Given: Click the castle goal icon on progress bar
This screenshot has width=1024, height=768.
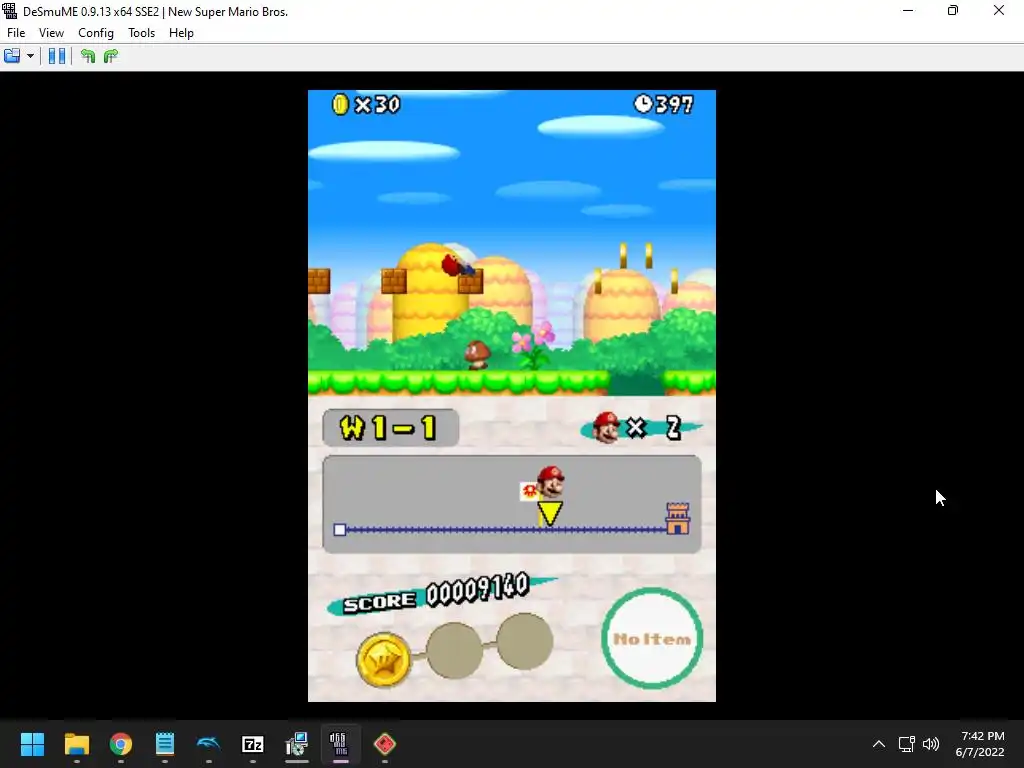Looking at the screenshot, I should tap(677, 519).
